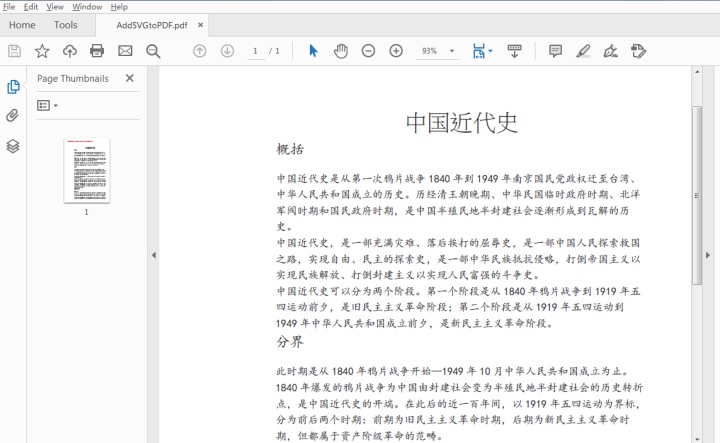Click the document title 中国近代史
The image size is (720, 443).
click(461, 123)
